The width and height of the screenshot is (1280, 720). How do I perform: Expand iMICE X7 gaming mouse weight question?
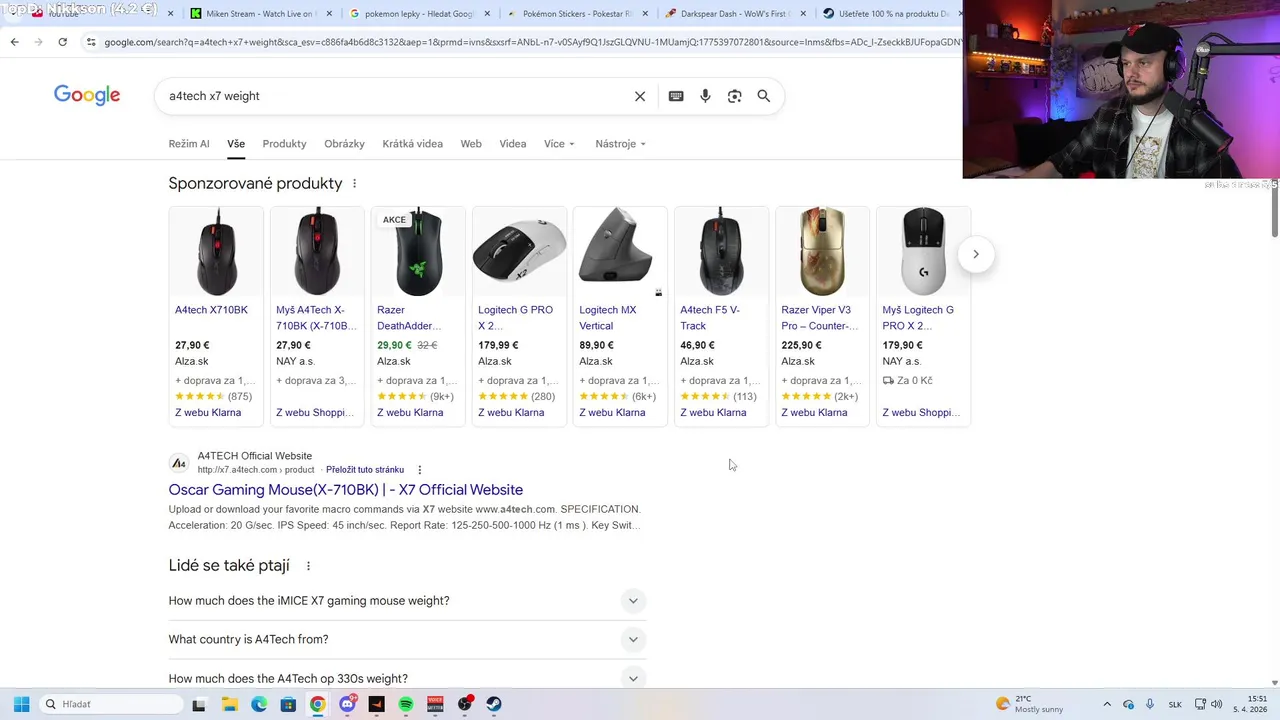[407, 601]
